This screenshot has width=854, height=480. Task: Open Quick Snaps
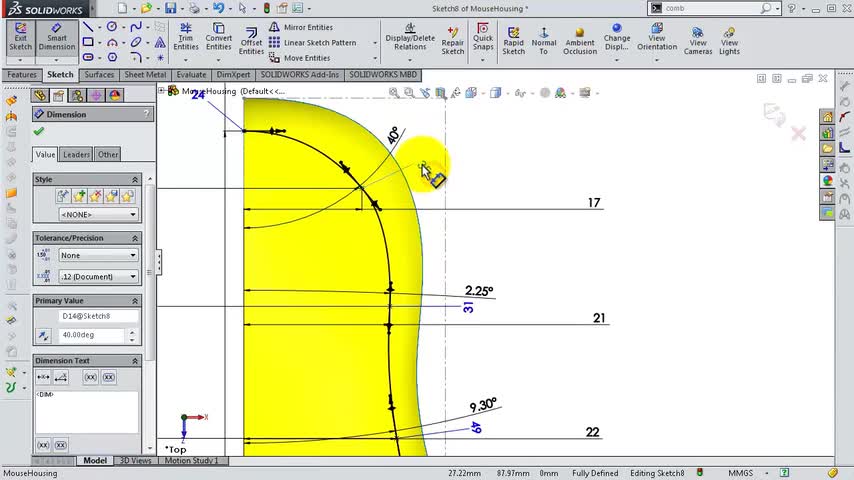tap(483, 37)
